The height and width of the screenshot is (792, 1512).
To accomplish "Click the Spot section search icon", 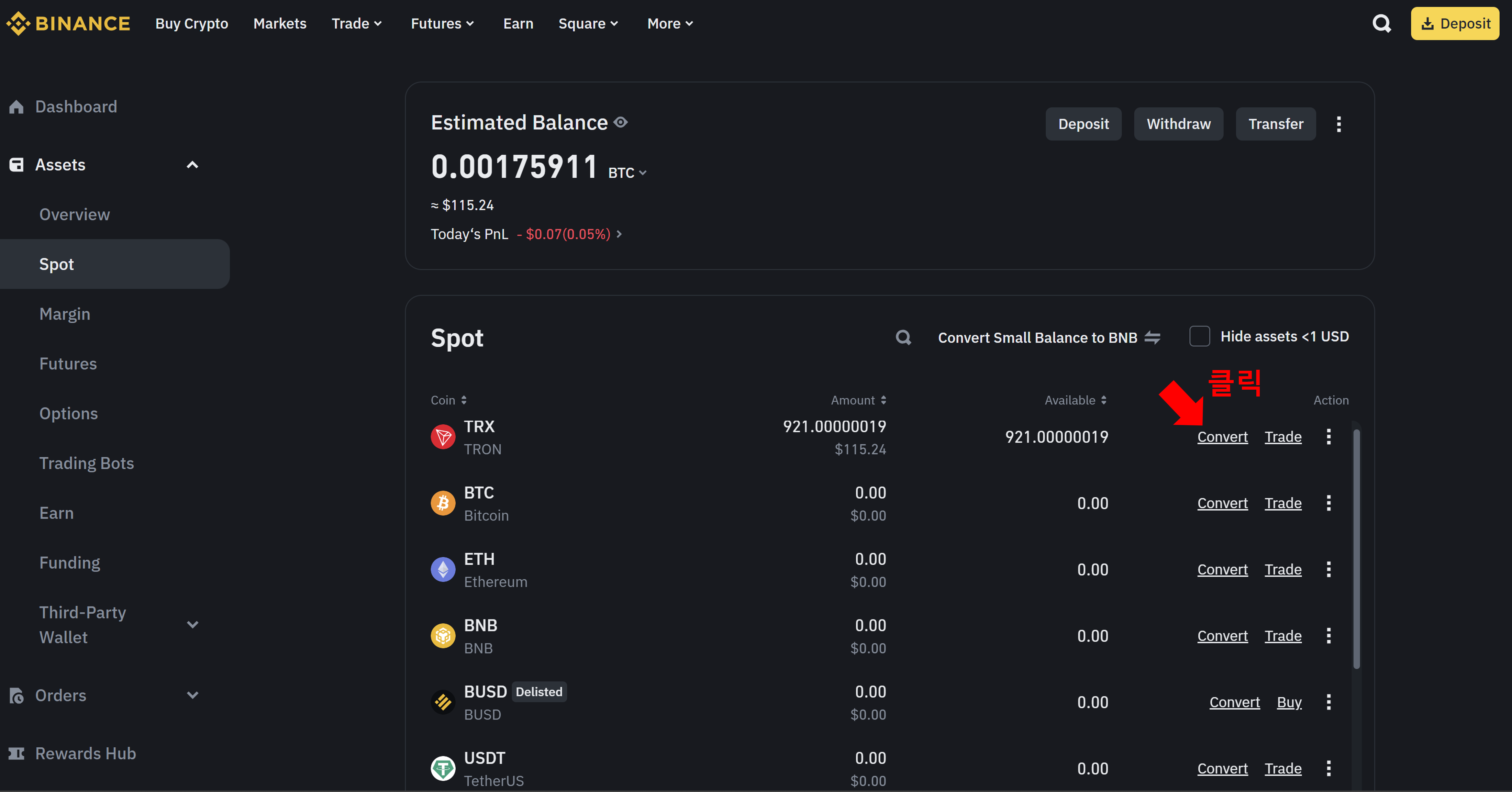I will (903, 337).
